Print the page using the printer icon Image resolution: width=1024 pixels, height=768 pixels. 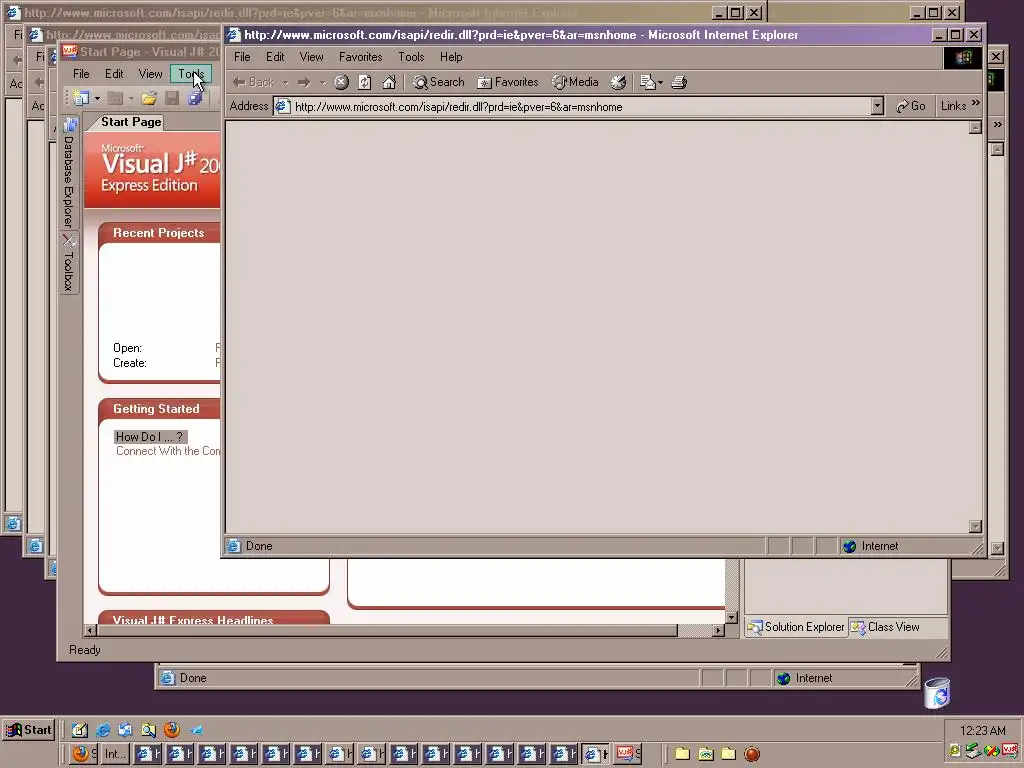pos(679,82)
